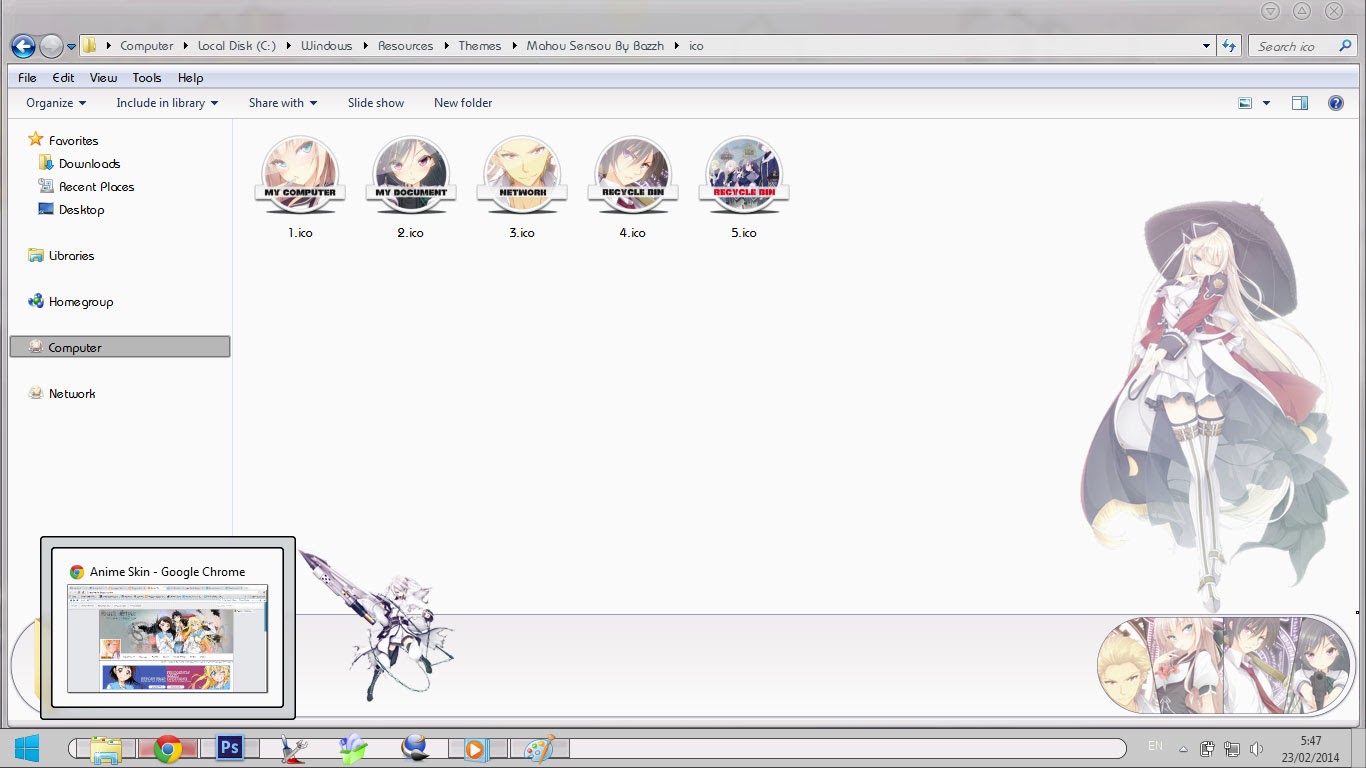
Task: Start the Slide show
Action: pos(376,103)
